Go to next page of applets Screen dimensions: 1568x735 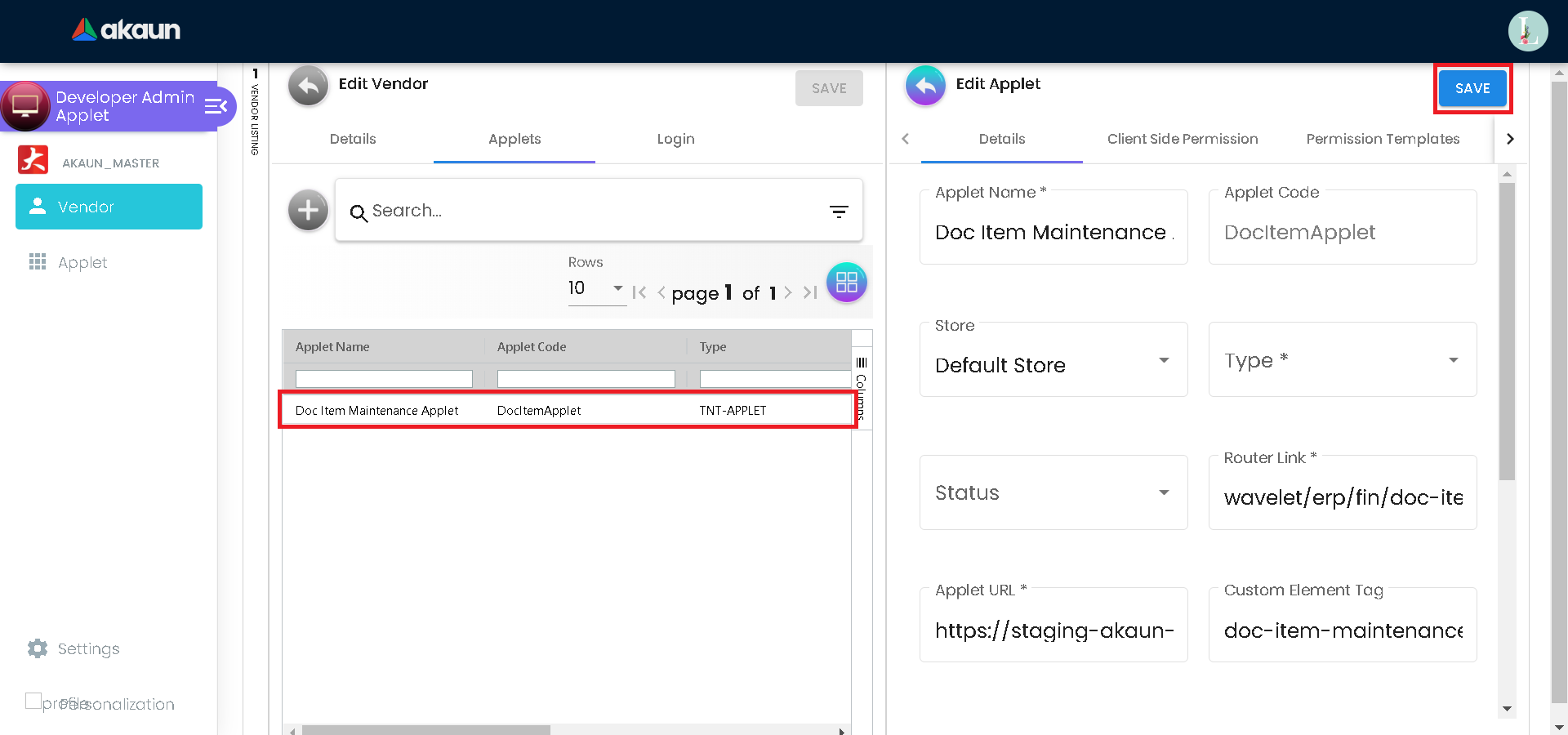(788, 292)
